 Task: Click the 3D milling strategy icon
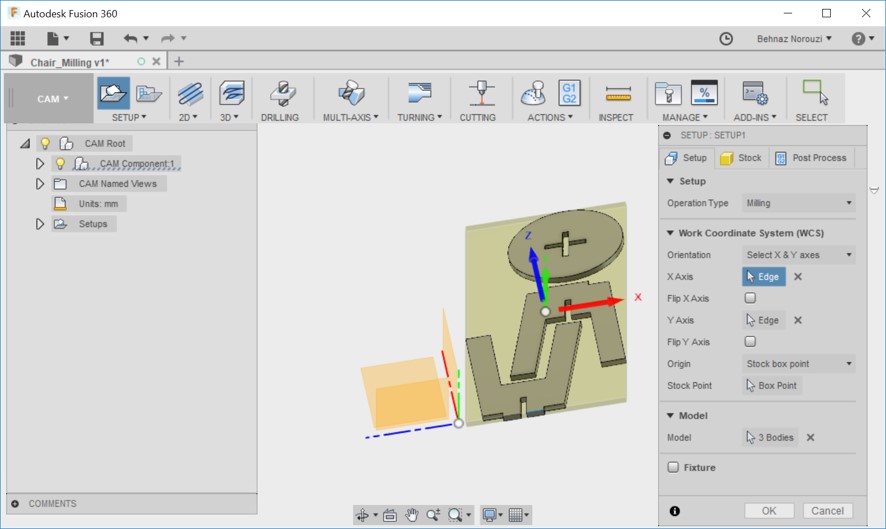[232, 93]
